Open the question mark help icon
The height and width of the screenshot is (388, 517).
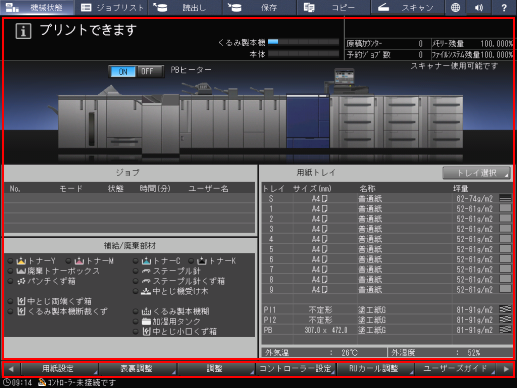coord(504,7)
